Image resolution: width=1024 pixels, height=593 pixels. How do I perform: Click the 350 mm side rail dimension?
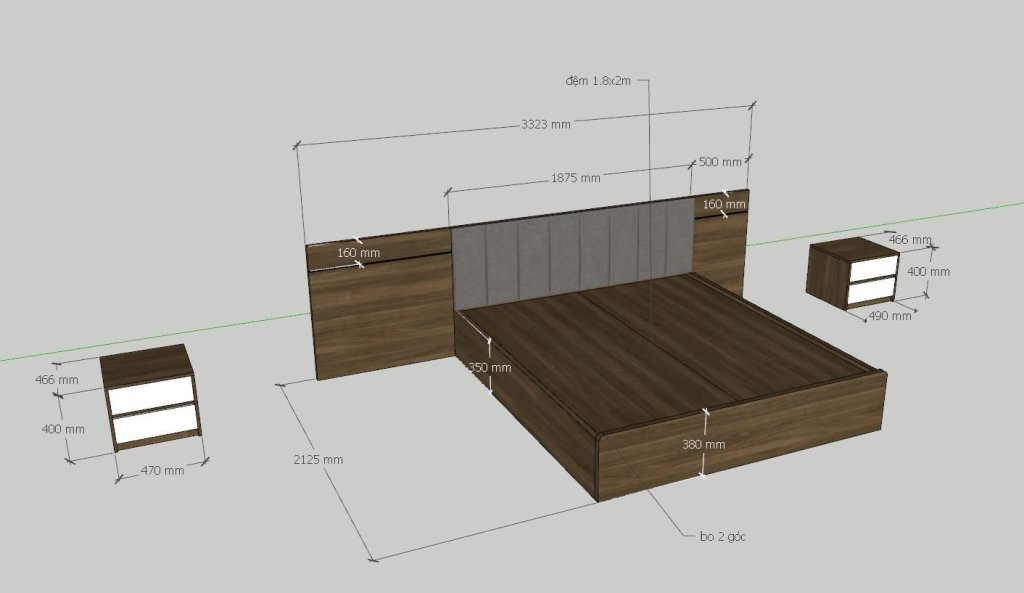coord(490,367)
